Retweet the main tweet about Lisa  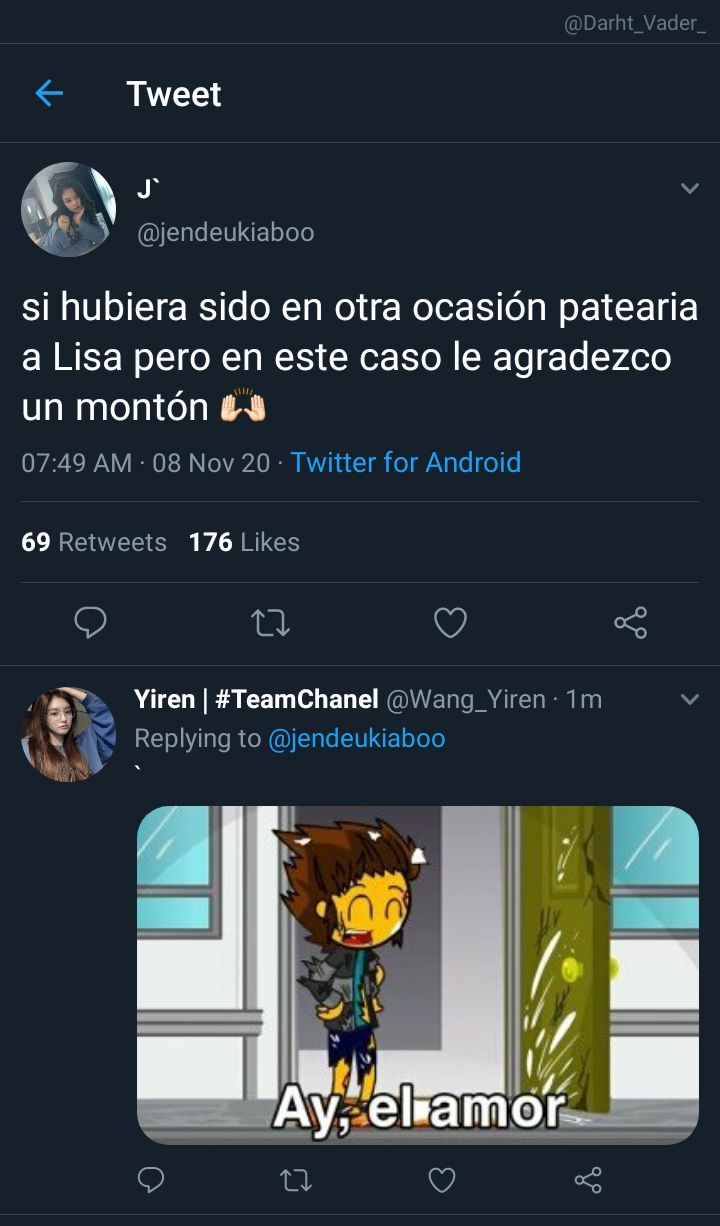click(x=270, y=624)
